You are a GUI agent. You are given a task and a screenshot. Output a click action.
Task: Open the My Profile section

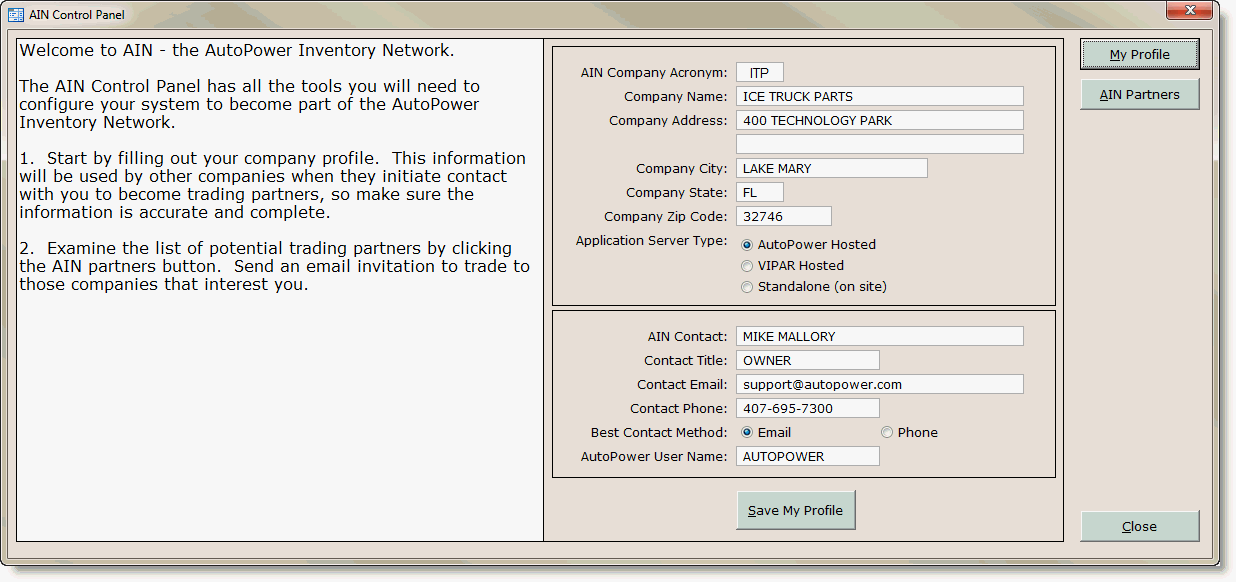point(1140,55)
